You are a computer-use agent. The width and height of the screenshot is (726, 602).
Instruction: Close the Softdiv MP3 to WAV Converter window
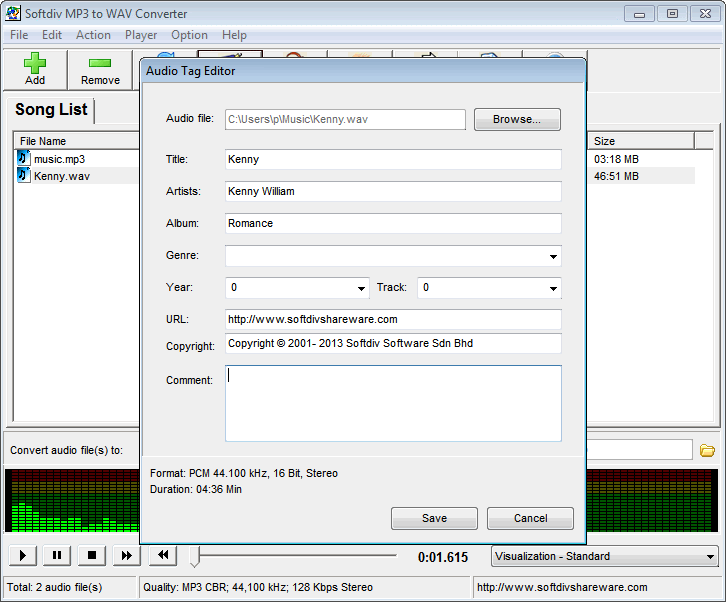[x=705, y=14]
